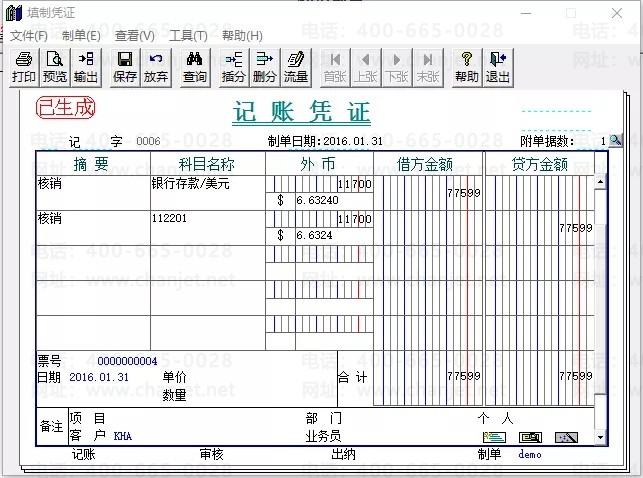
Task: Click the 输出 (Export) toolbar icon
Action: pos(86,68)
